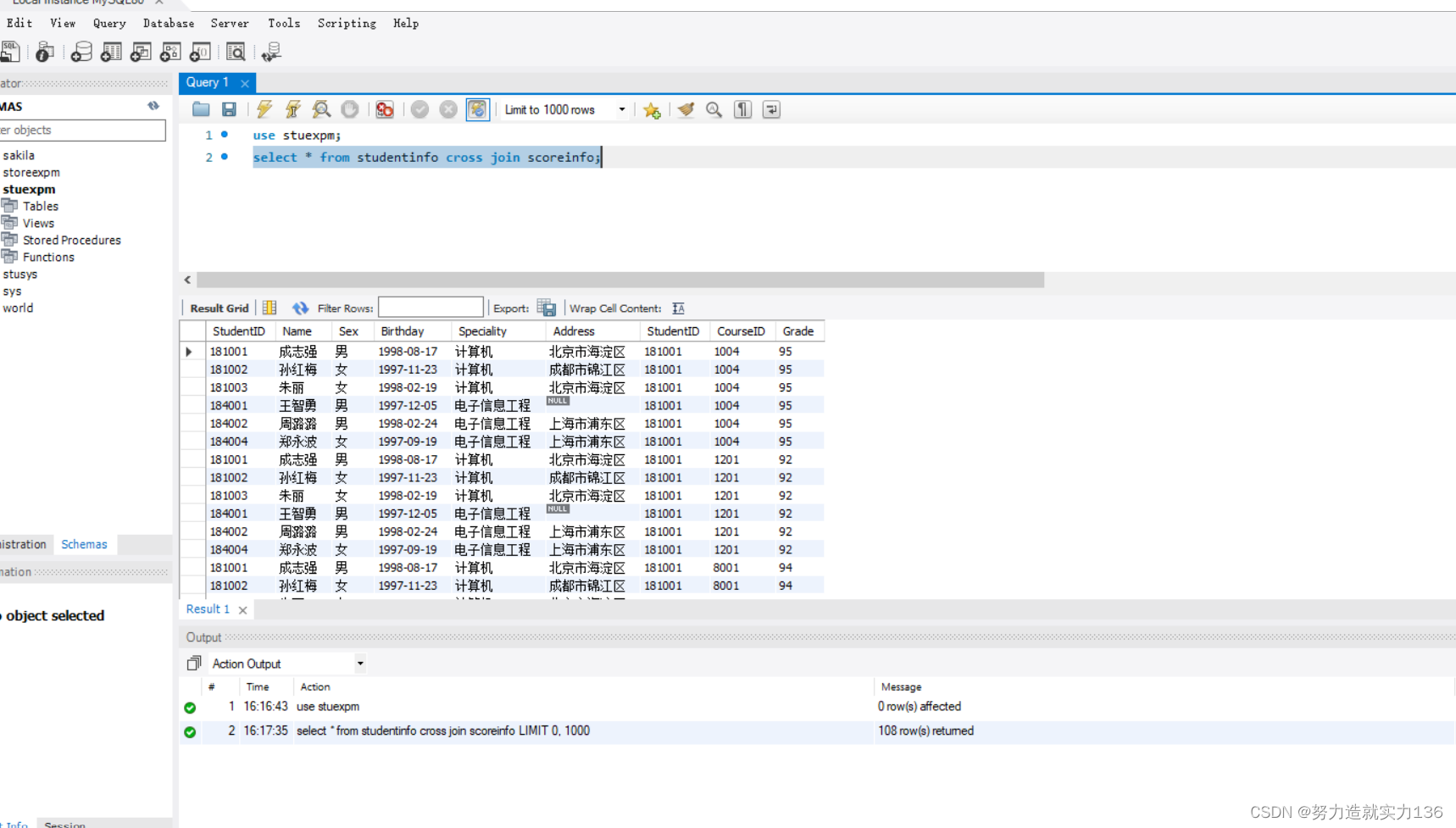Save the query as a favorite snippet star

[x=652, y=110]
